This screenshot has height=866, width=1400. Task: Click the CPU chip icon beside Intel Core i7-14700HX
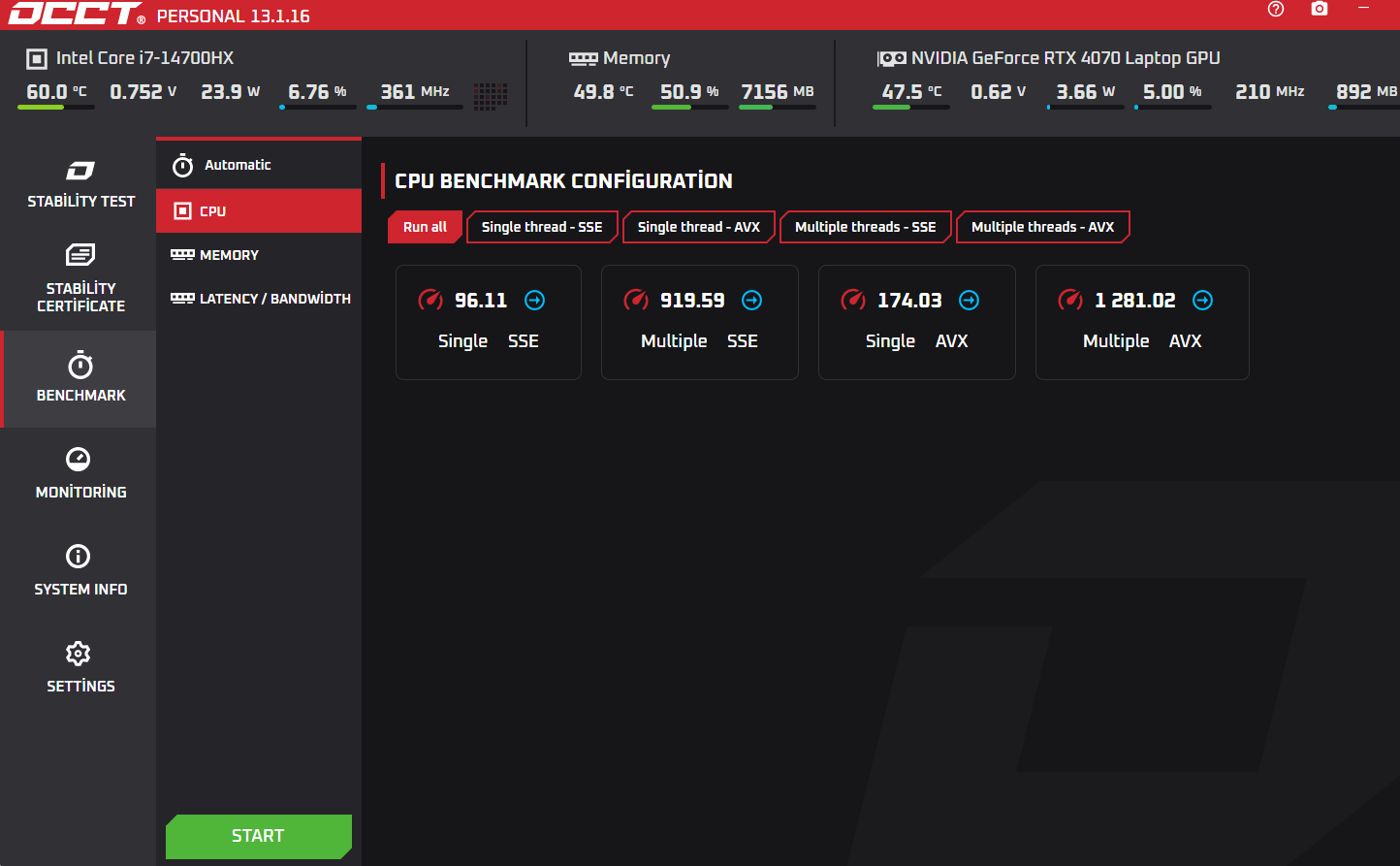pyautogui.click(x=37, y=59)
